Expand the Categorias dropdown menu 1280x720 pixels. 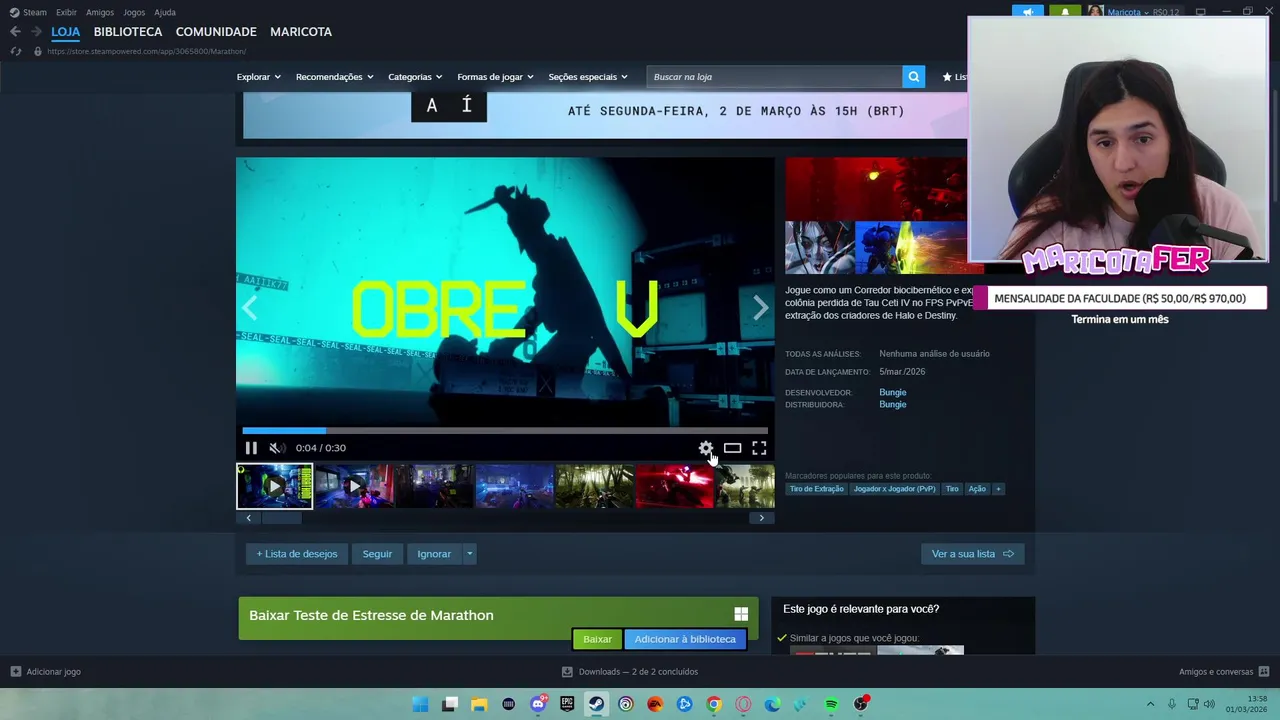tap(415, 77)
